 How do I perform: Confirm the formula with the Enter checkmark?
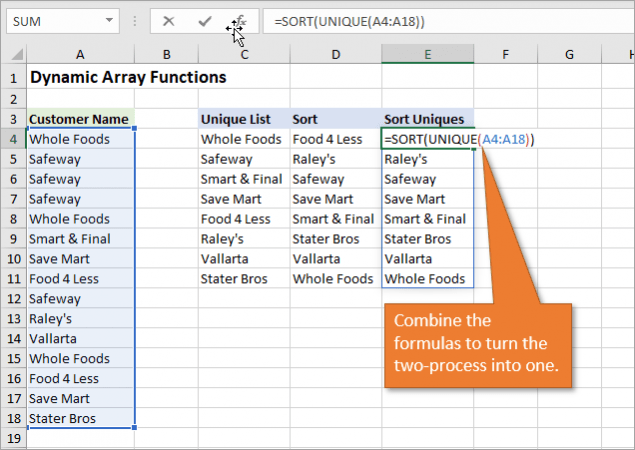pyautogui.click(x=204, y=21)
